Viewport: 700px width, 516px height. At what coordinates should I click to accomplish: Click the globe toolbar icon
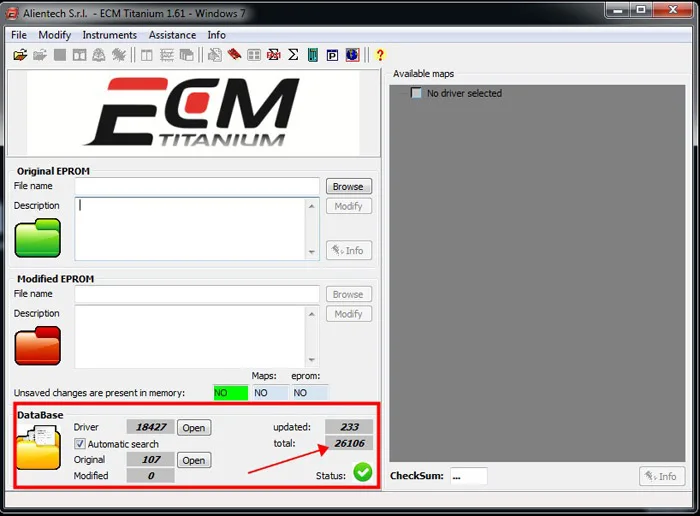(x=352, y=55)
